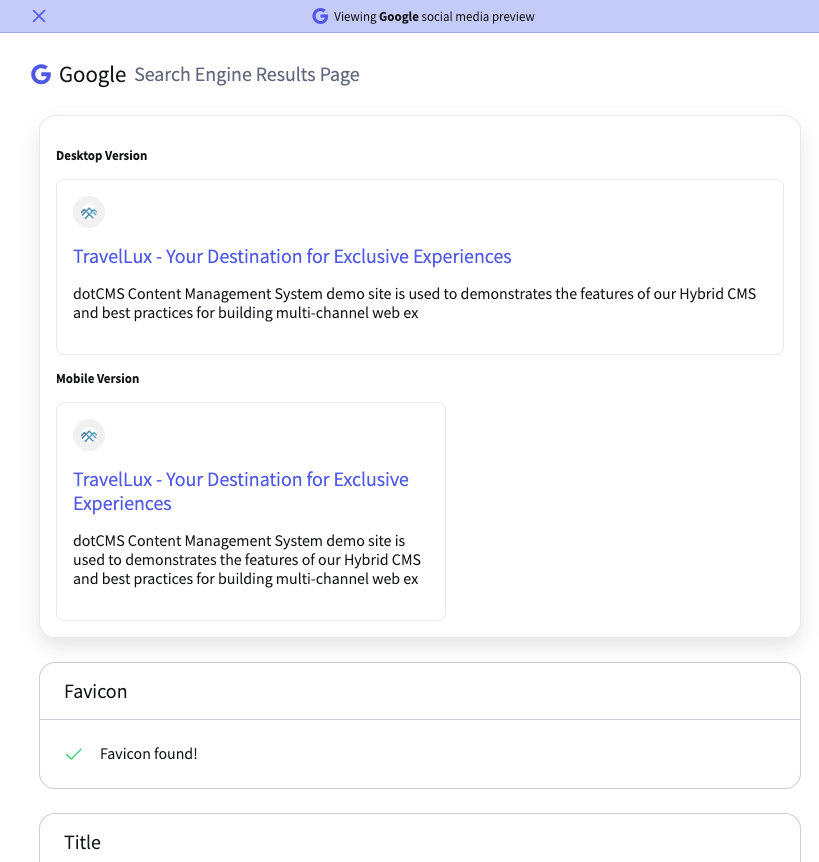Image resolution: width=819 pixels, height=862 pixels.
Task: Click the desktop version preview card
Action: click(x=420, y=267)
